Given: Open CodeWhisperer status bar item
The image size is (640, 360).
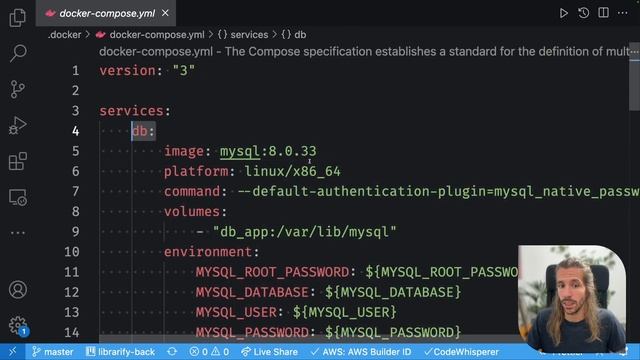Looking at the screenshot, I should pos(462,351).
